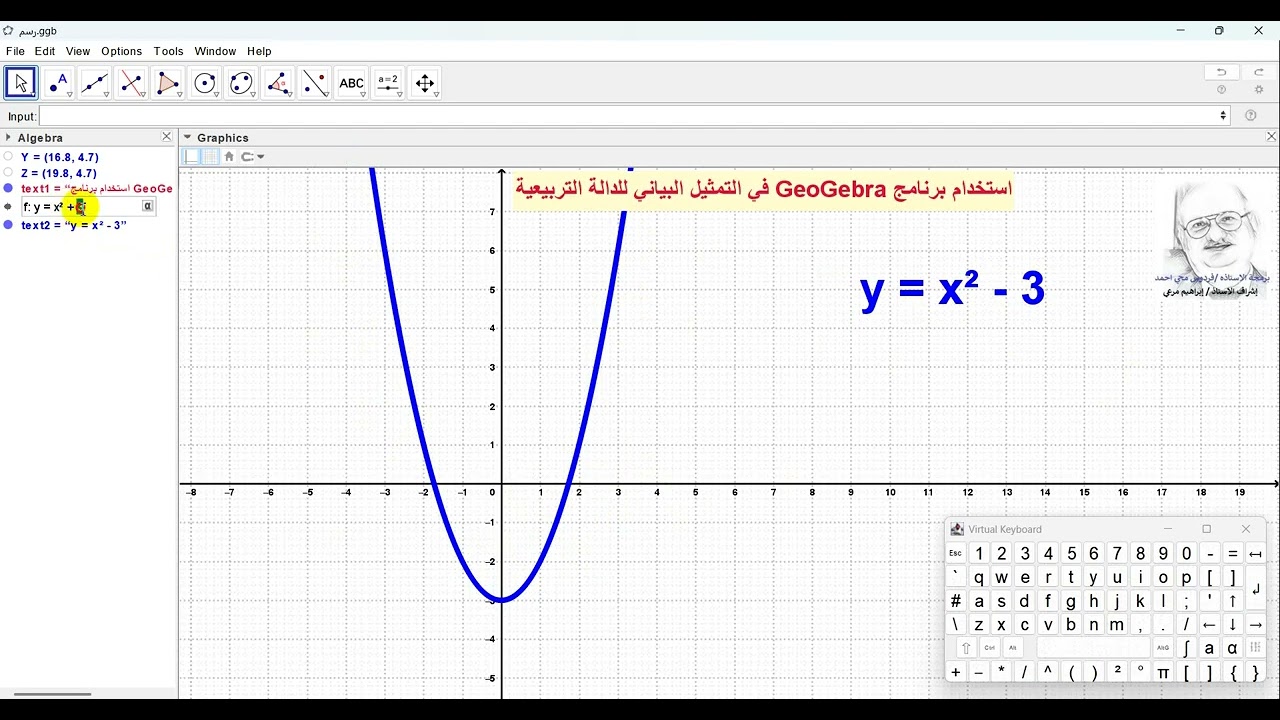
Task: Toggle axes display in Graphics stylebar
Action: tap(192, 156)
